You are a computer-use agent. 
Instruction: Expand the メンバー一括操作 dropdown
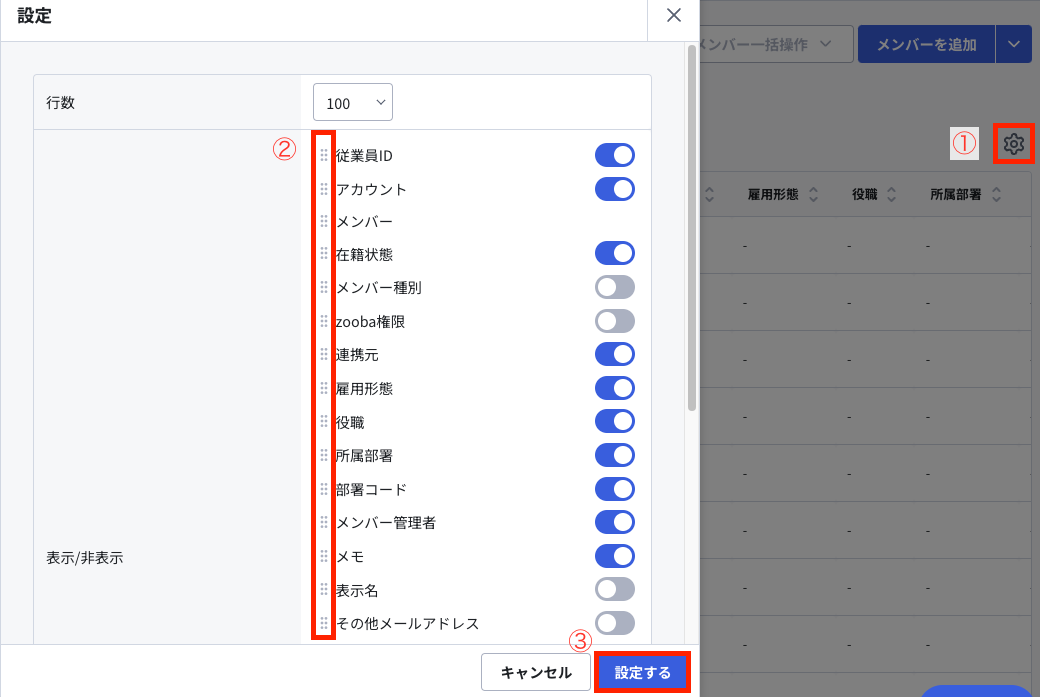pyautogui.click(x=776, y=44)
